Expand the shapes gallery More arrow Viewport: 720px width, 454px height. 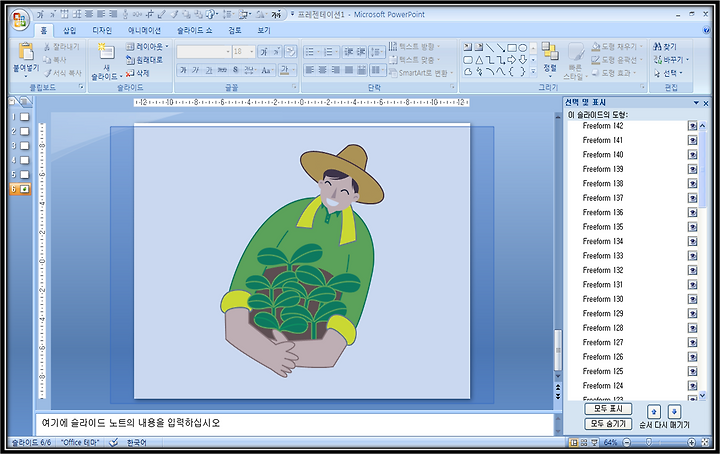click(x=533, y=72)
